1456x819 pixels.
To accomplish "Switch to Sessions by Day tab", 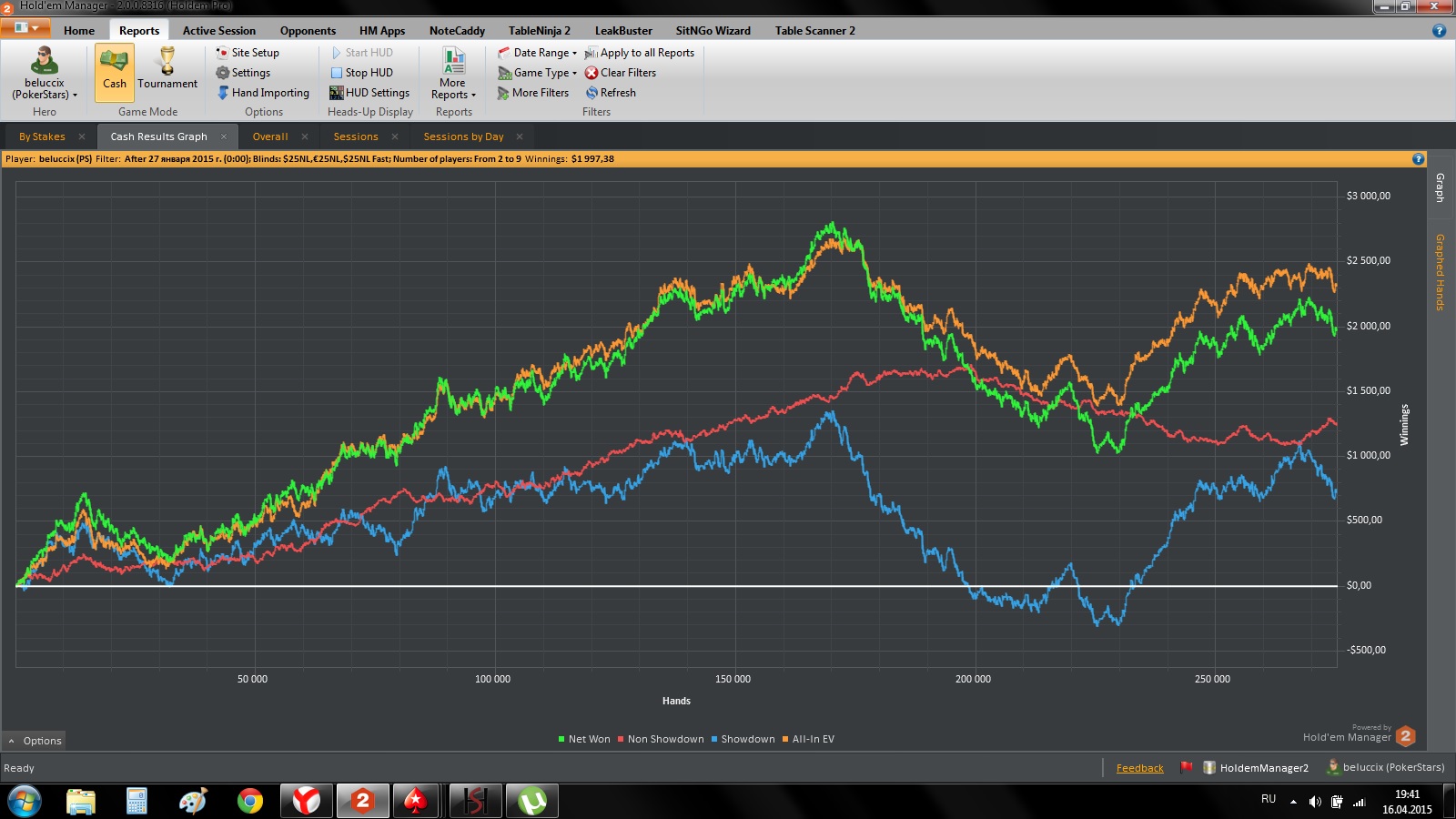I will 463,136.
